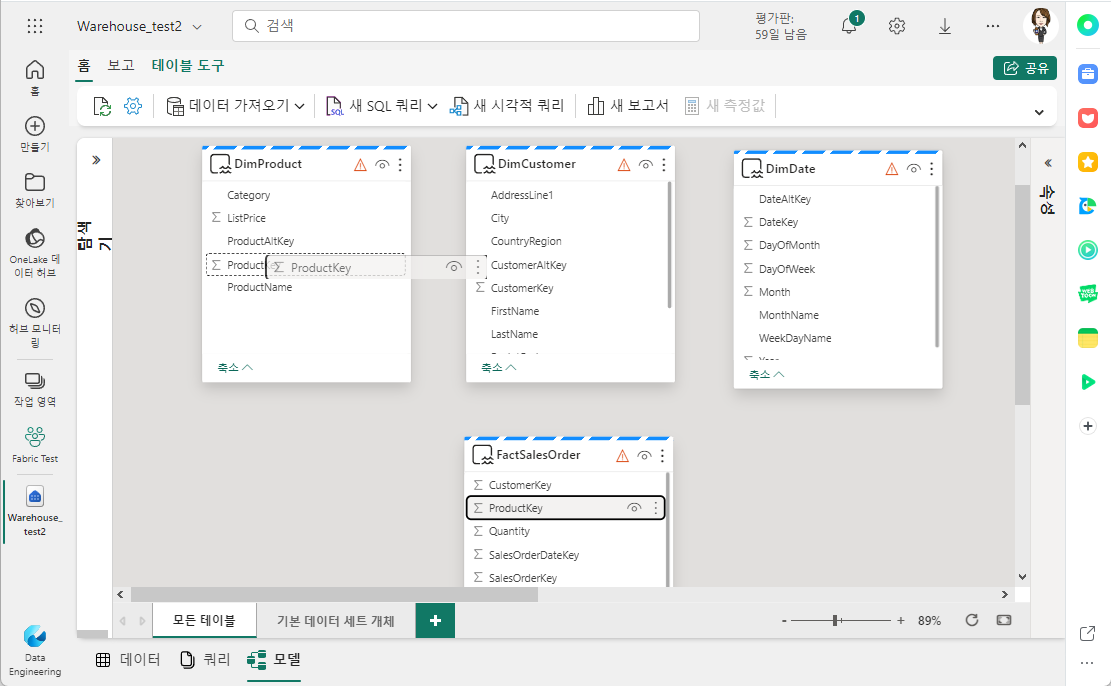Switch to 쿼리 view
This screenshot has height=686, width=1111.
[205, 660]
